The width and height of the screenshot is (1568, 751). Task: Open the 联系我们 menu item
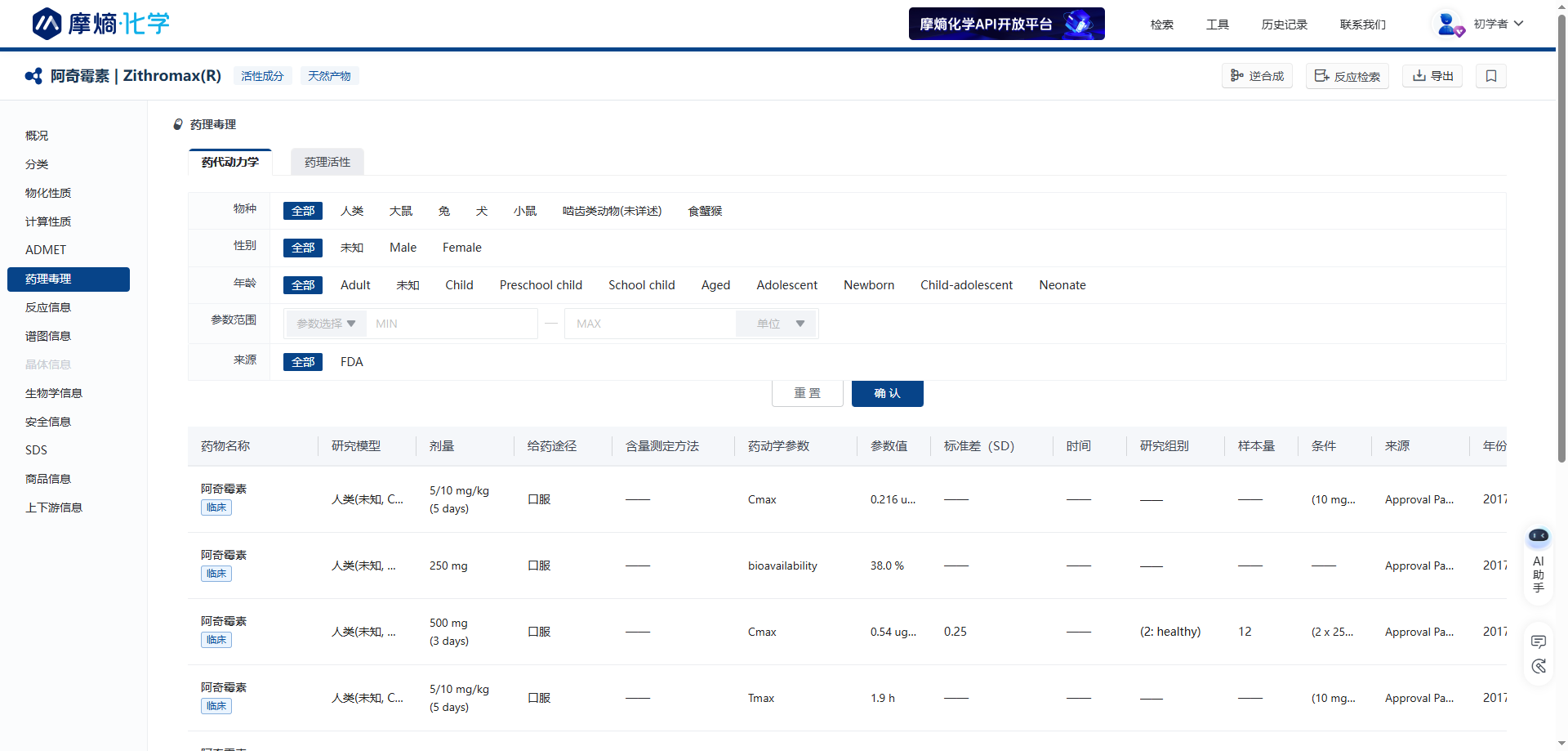pyautogui.click(x=1363, y=25)
